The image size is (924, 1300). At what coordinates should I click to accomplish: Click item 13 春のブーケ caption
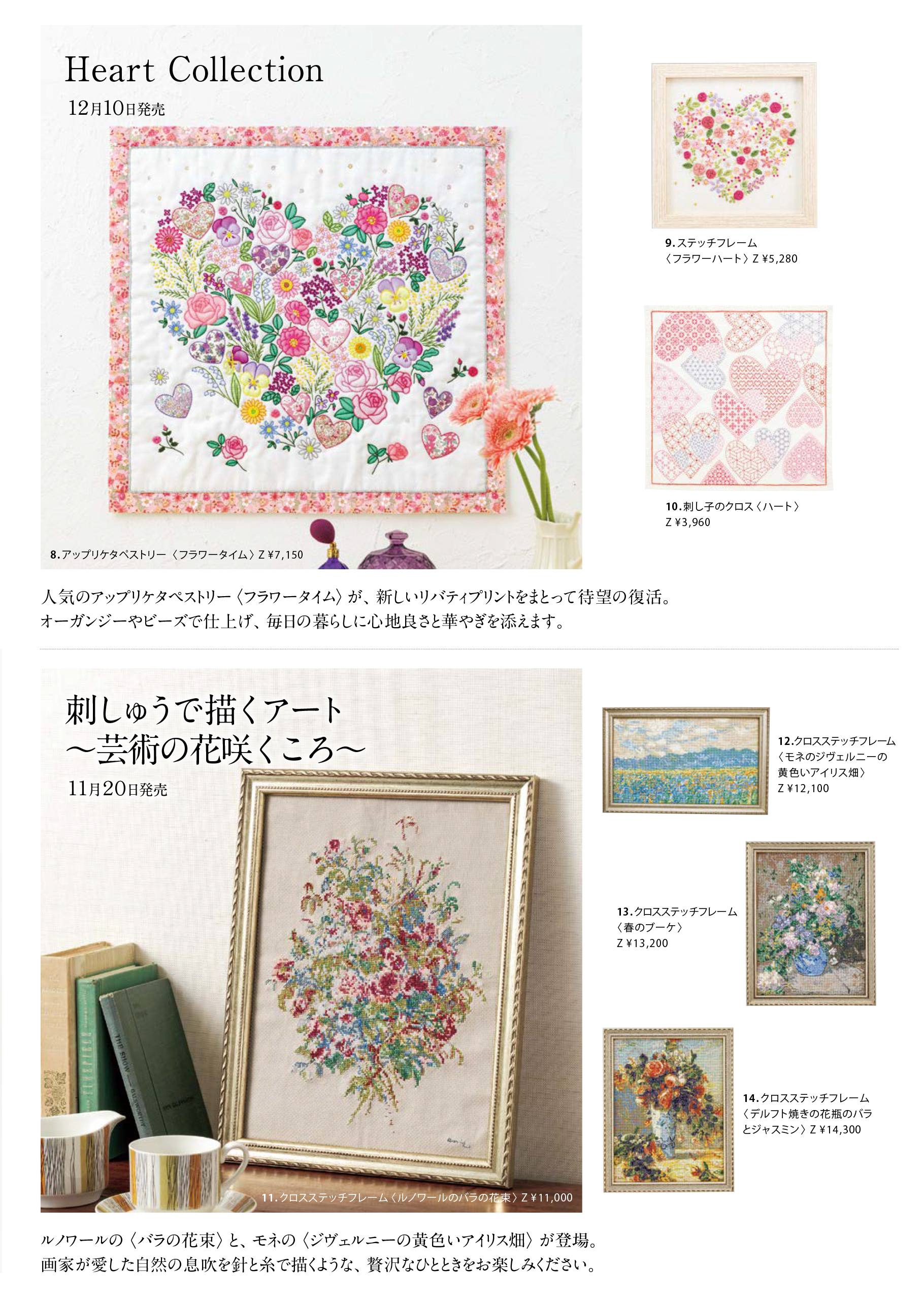tap(676, 927)
